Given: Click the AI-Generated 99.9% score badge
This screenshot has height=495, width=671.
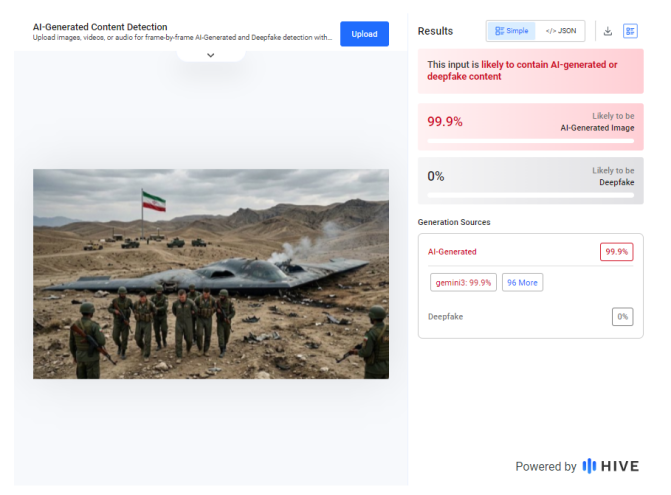Looking at the screenshot, I should pos(616,252).
